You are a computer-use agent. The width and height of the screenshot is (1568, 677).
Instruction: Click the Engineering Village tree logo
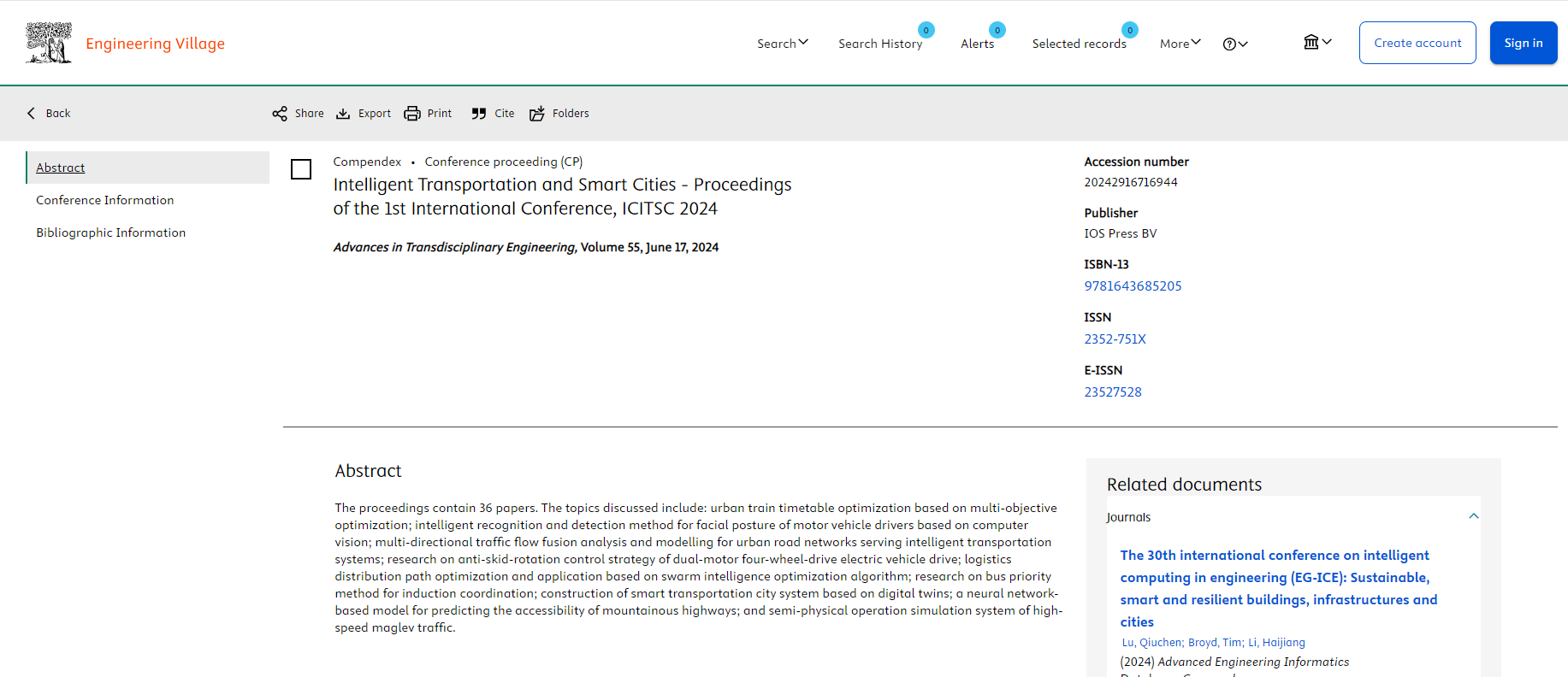pos(49,43)
